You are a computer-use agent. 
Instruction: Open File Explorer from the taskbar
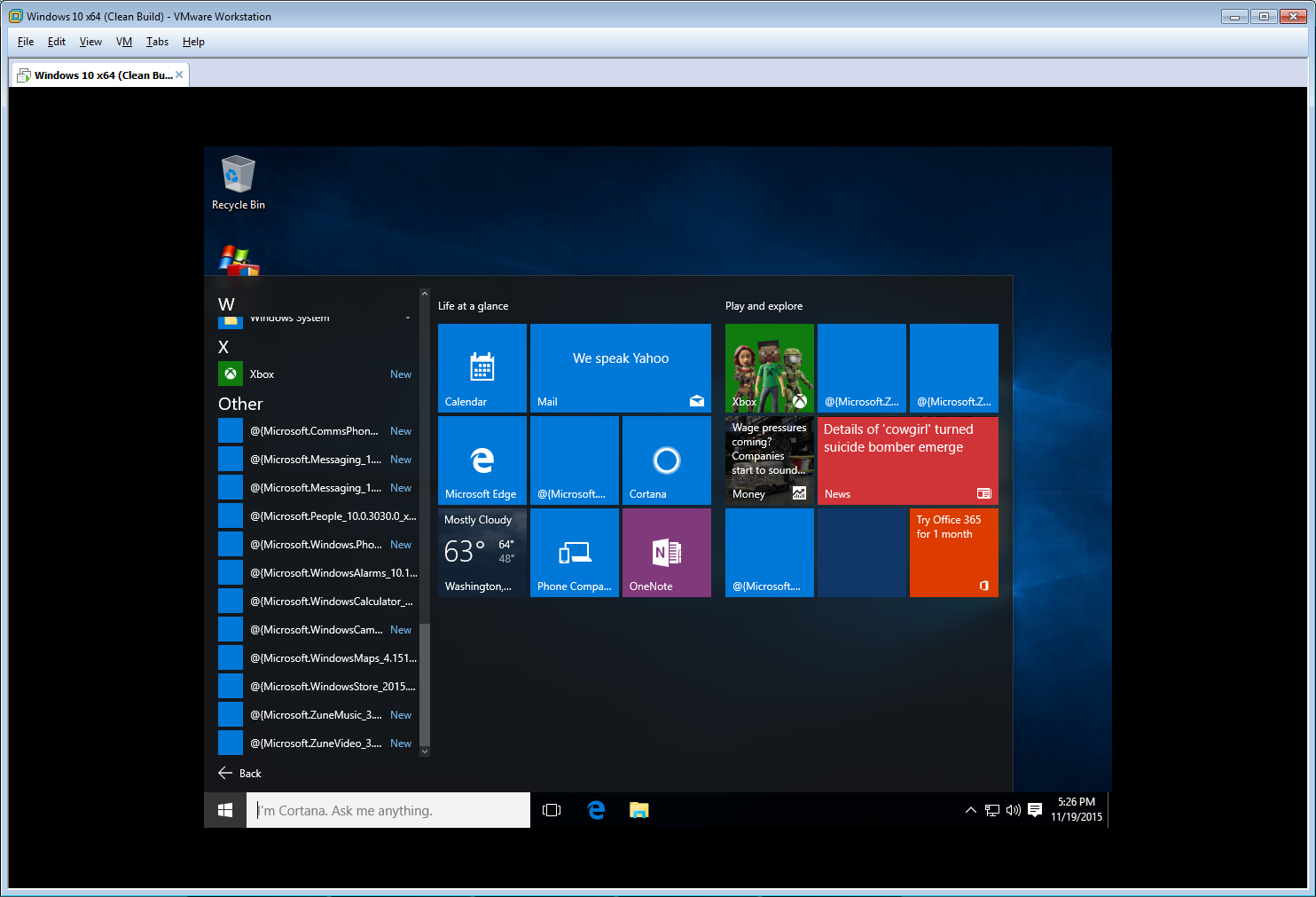point(638,810)
